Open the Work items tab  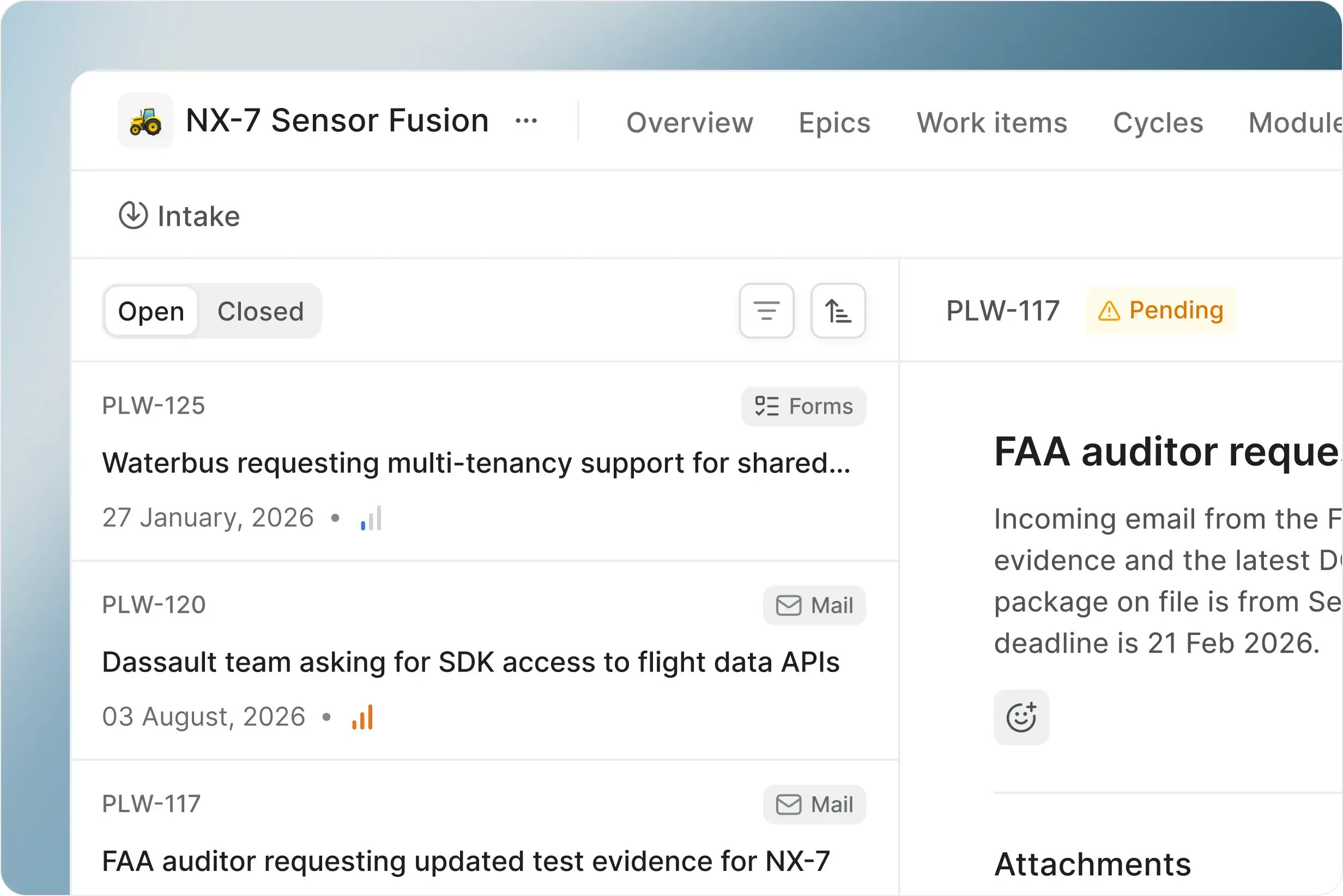point(991,122)
